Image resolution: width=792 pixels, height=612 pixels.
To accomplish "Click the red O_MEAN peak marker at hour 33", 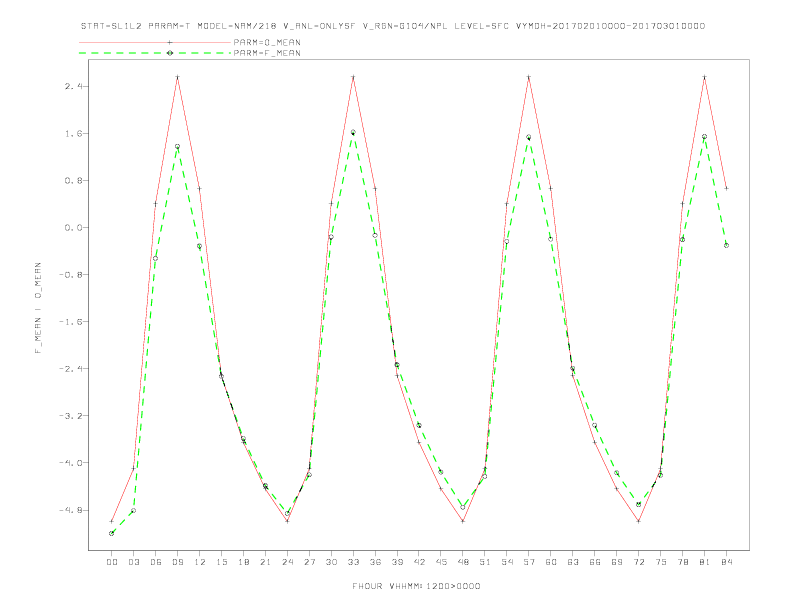I will click(x=353, y=77).
